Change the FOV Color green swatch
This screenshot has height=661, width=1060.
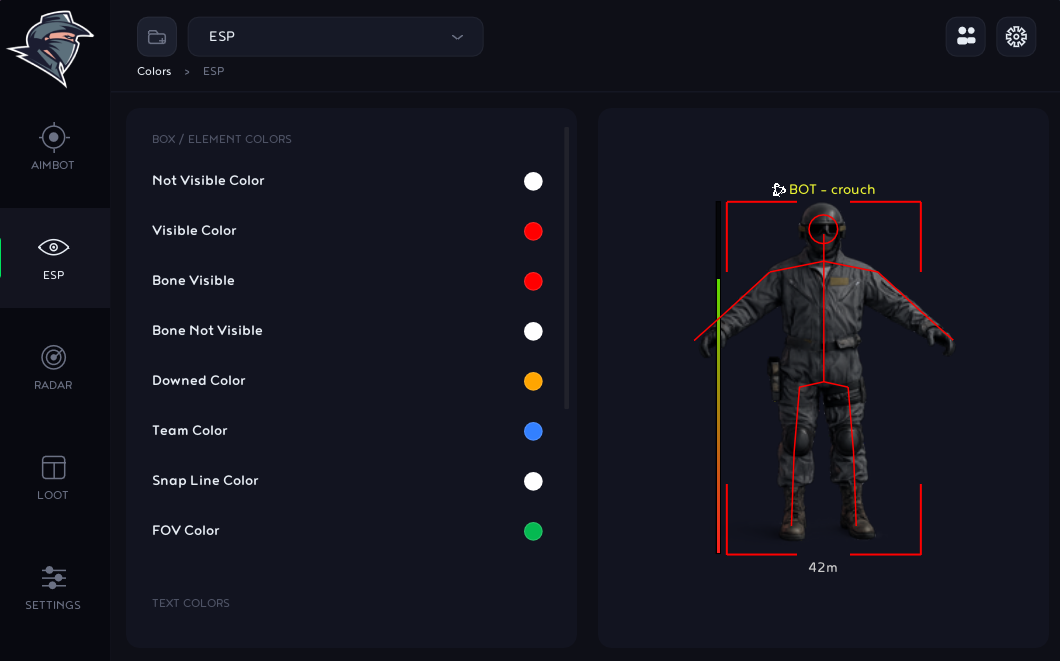coord(533,531)
